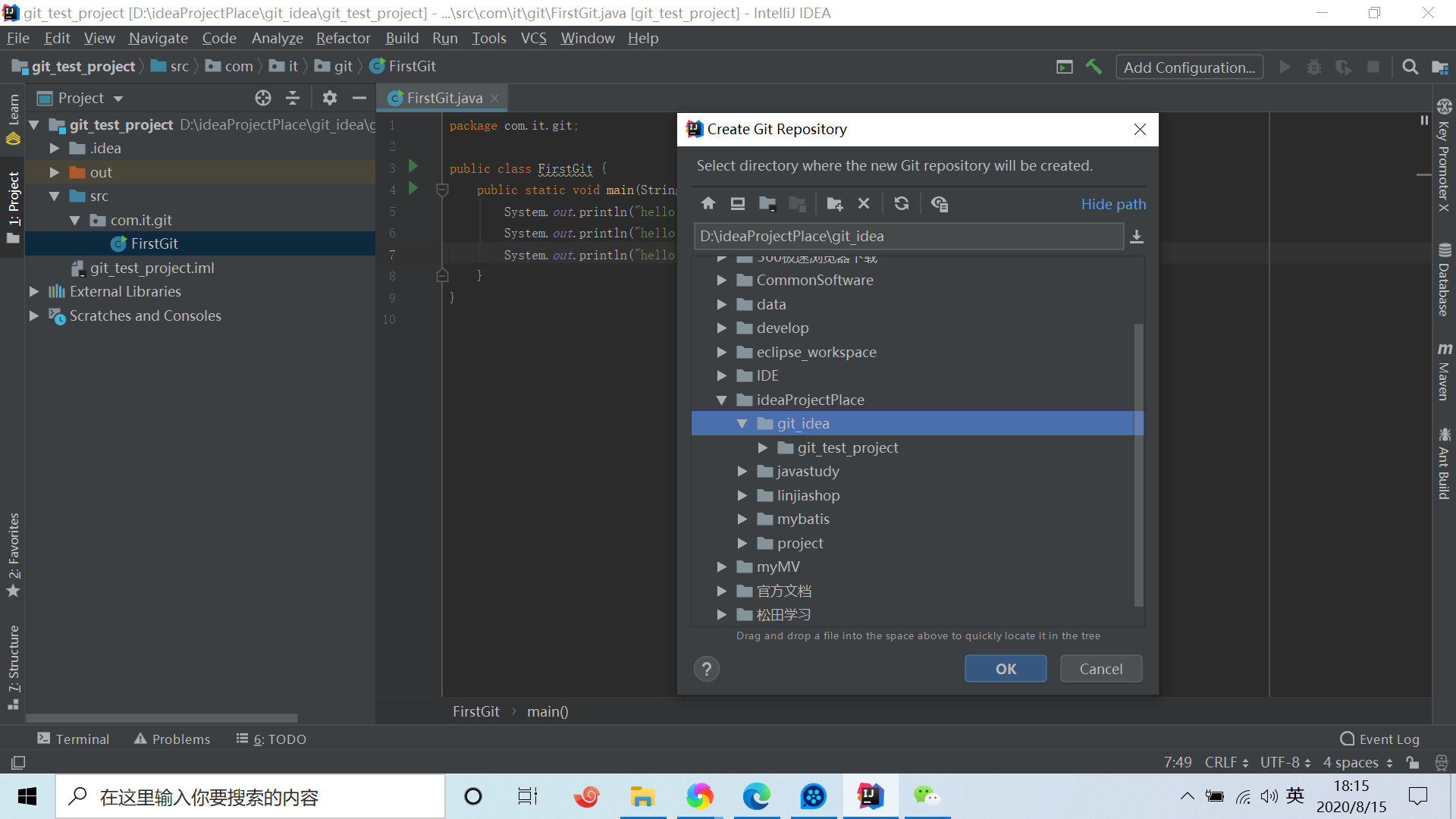Click the directory path text field
The height and width of the screenshot is (819, 1456).
[908, 237]
